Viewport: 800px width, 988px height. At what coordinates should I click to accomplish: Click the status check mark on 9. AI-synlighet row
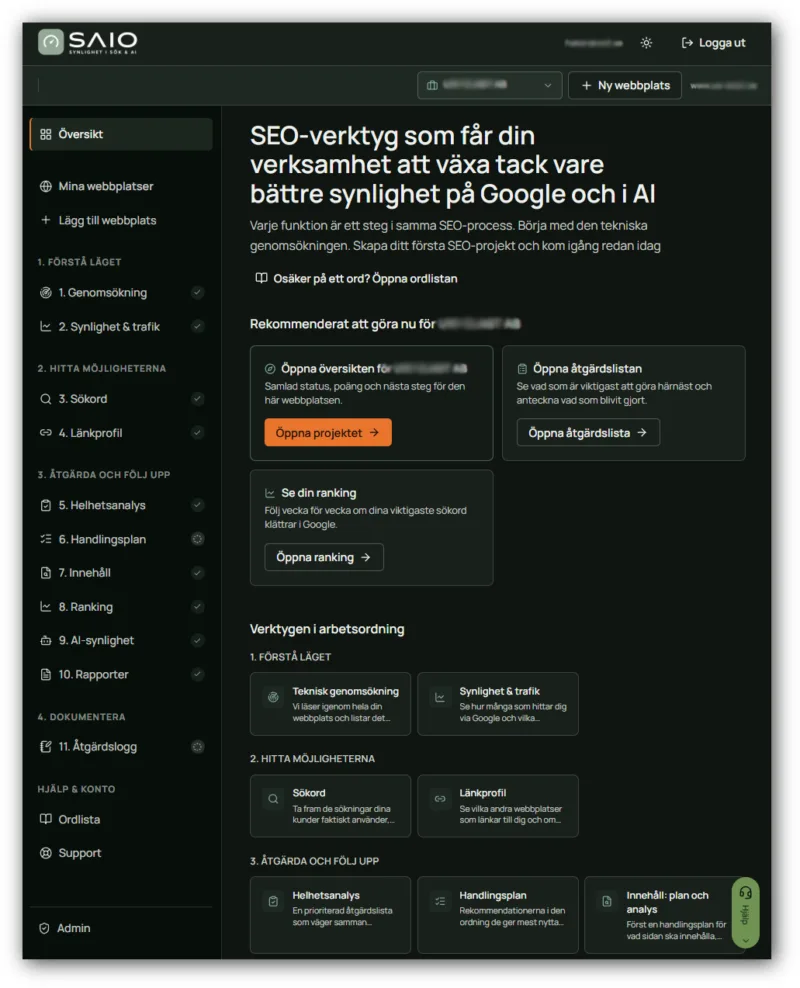[197, 640]
